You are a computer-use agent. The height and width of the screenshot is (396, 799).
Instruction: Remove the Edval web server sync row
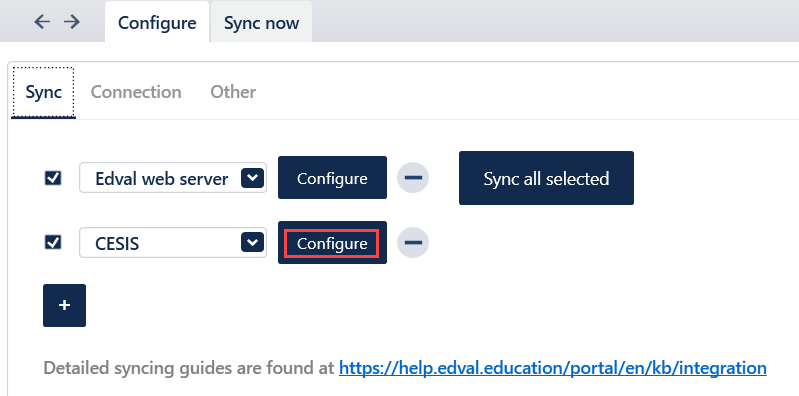click(x=413, y=177)
